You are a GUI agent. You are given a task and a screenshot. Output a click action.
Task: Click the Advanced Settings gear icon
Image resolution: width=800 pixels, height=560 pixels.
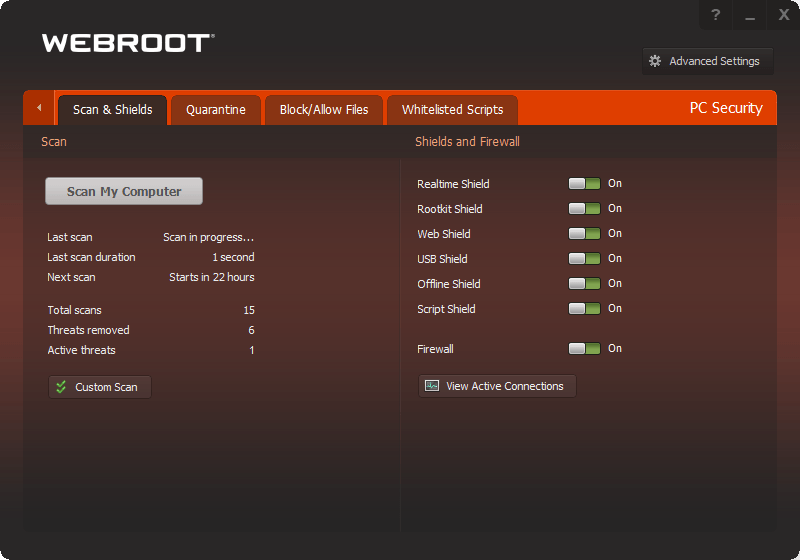point(655,61)
